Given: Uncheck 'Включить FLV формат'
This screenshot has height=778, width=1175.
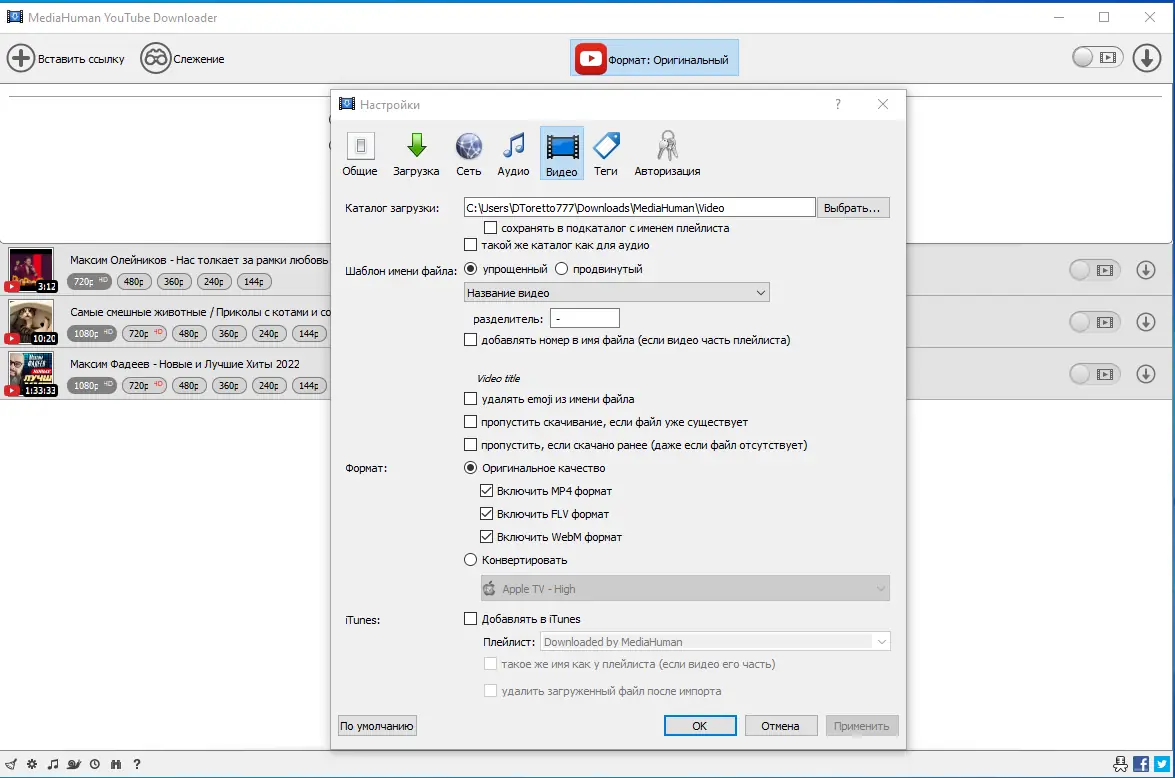Looking at the screenshot, I should [486, 513].
